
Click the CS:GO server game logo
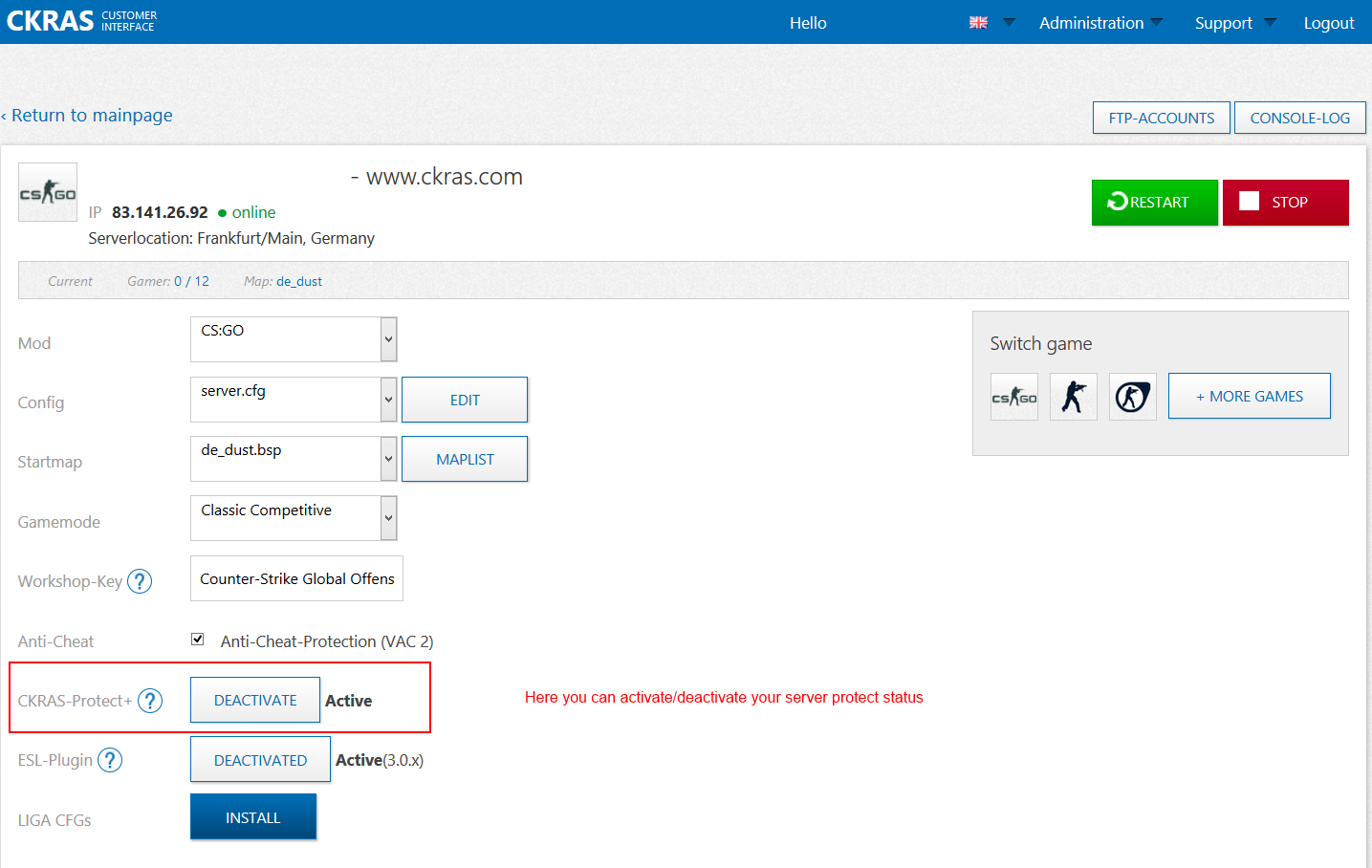tap(48, 192)
